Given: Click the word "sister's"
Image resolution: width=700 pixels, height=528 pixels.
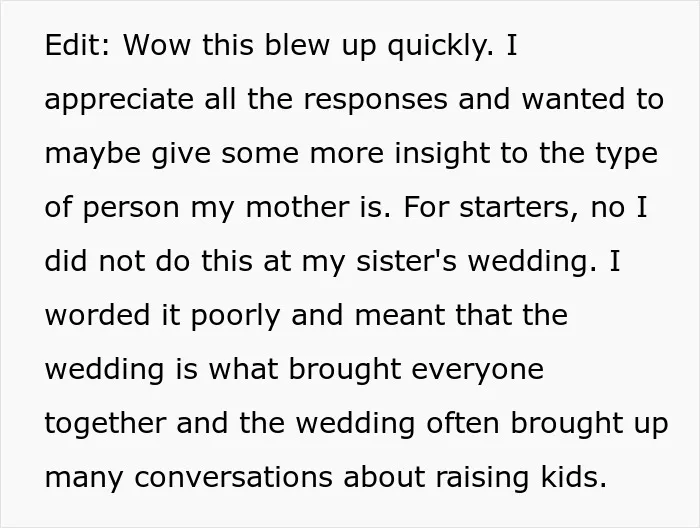Looking at the screenshot, I should (x=406, y=261).
